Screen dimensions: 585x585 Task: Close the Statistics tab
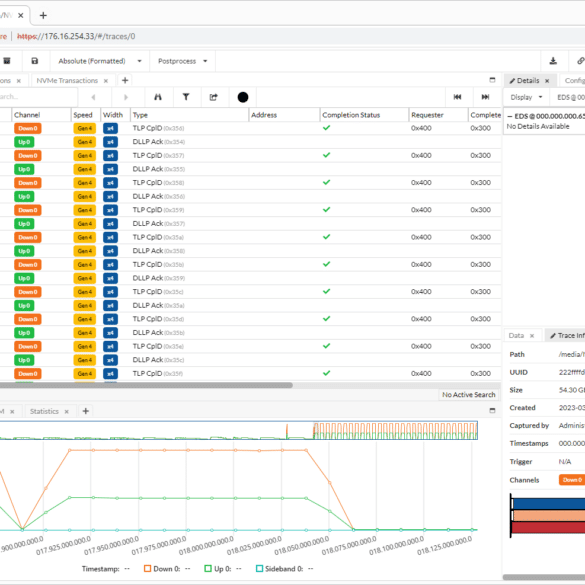coord(66,412)
